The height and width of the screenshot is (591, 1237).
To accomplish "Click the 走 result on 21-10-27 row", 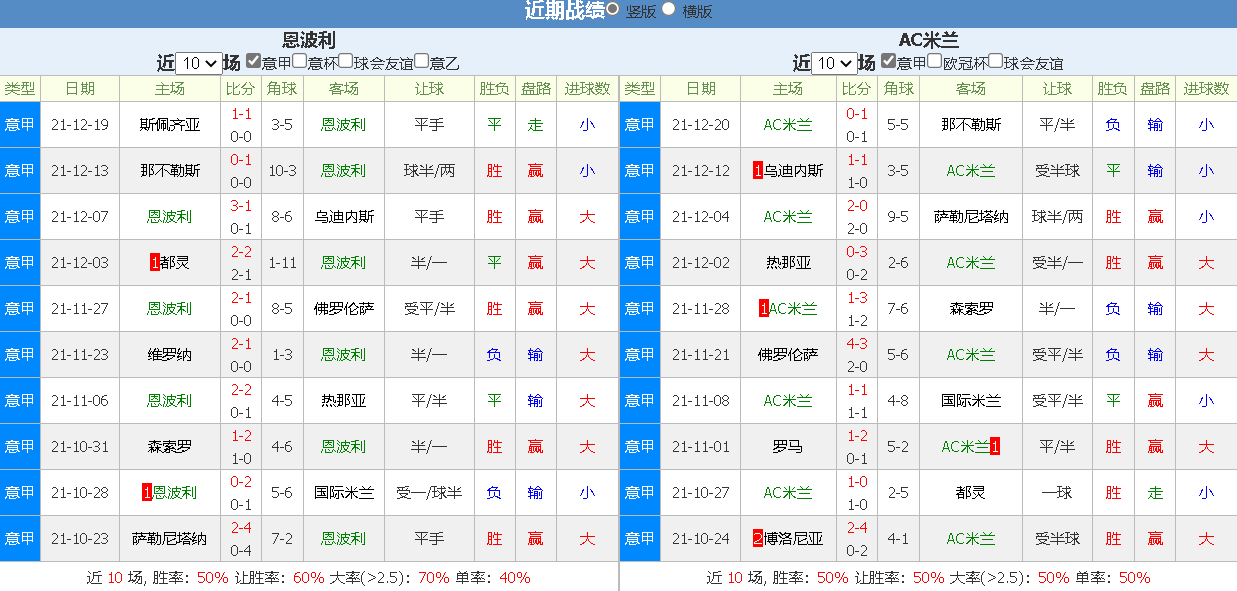I will point(1155,493).
